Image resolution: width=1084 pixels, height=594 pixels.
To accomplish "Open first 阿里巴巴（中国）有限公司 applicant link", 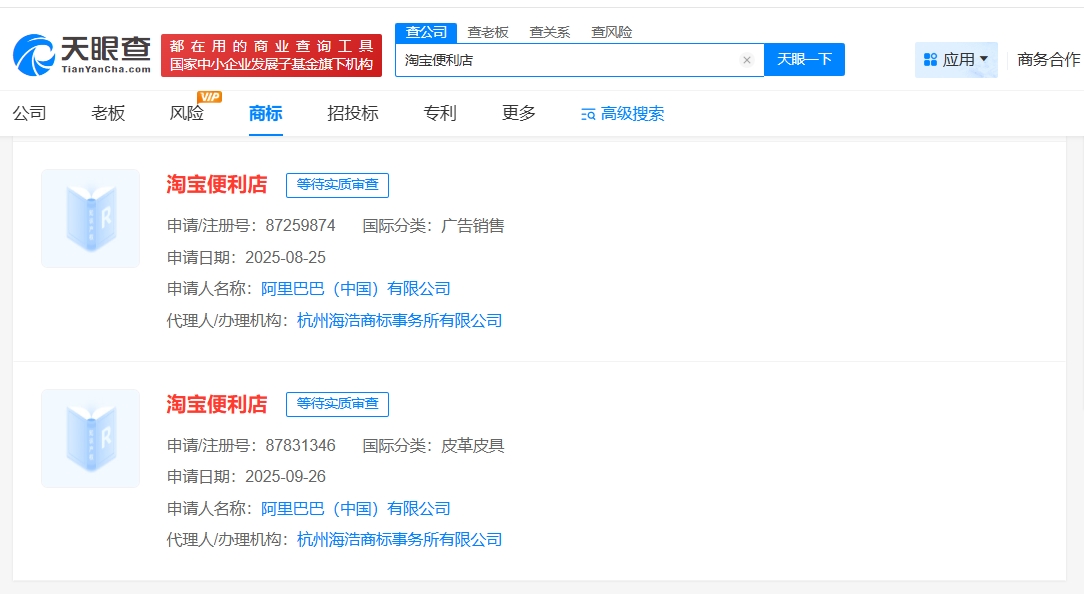I will (x=356, y=289).
